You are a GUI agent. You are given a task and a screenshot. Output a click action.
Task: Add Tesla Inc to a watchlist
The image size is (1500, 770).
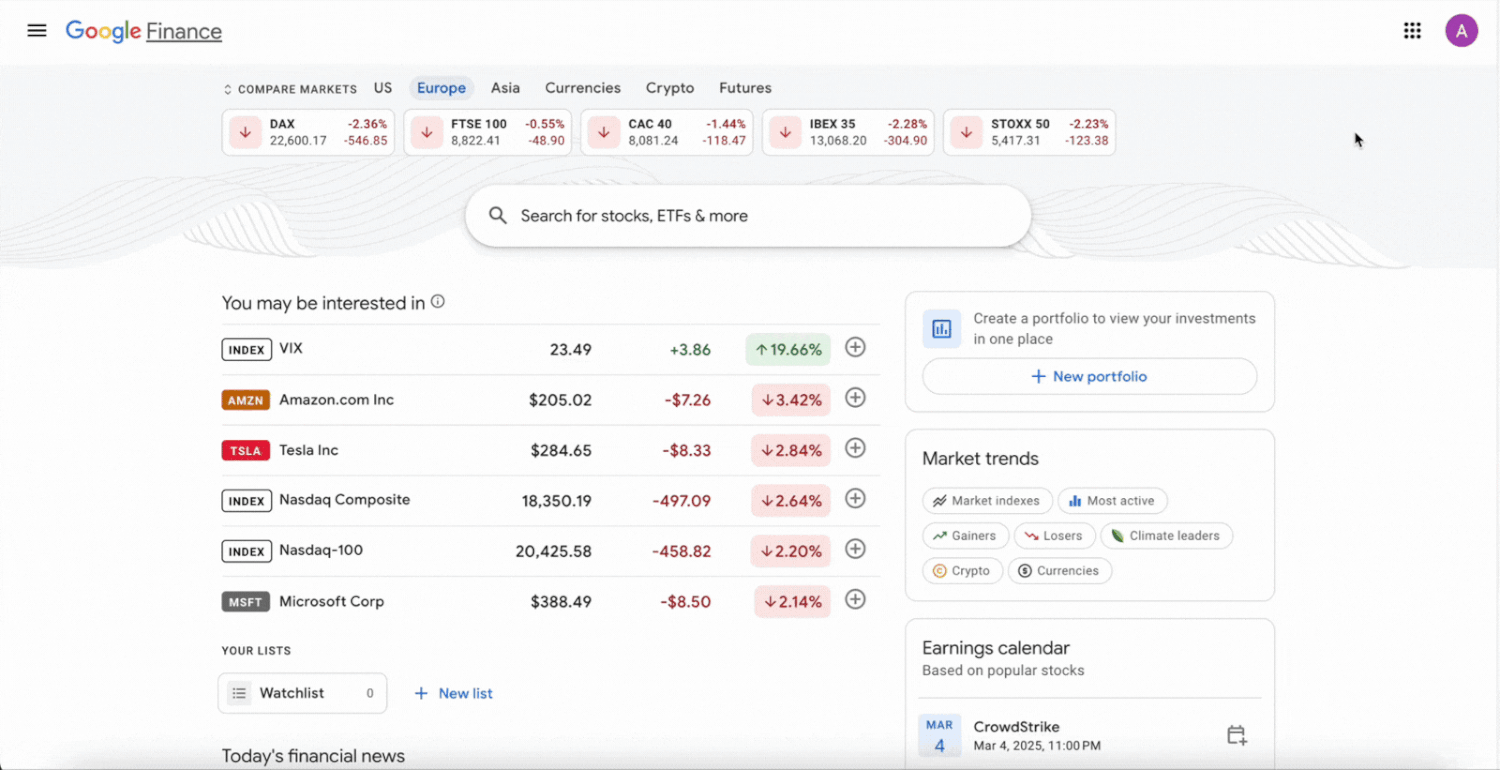(x=855, y=448)
